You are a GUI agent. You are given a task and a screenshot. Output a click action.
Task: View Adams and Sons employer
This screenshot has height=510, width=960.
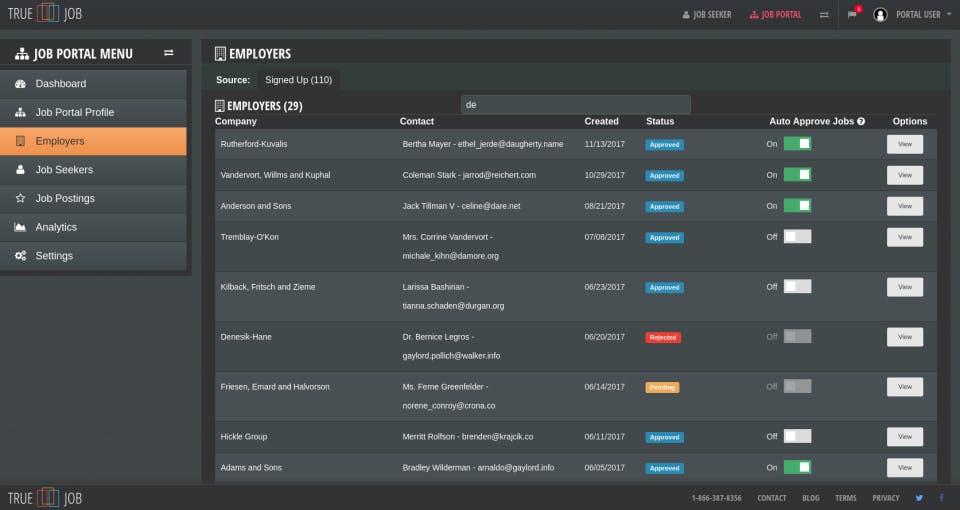pos(905,468)
